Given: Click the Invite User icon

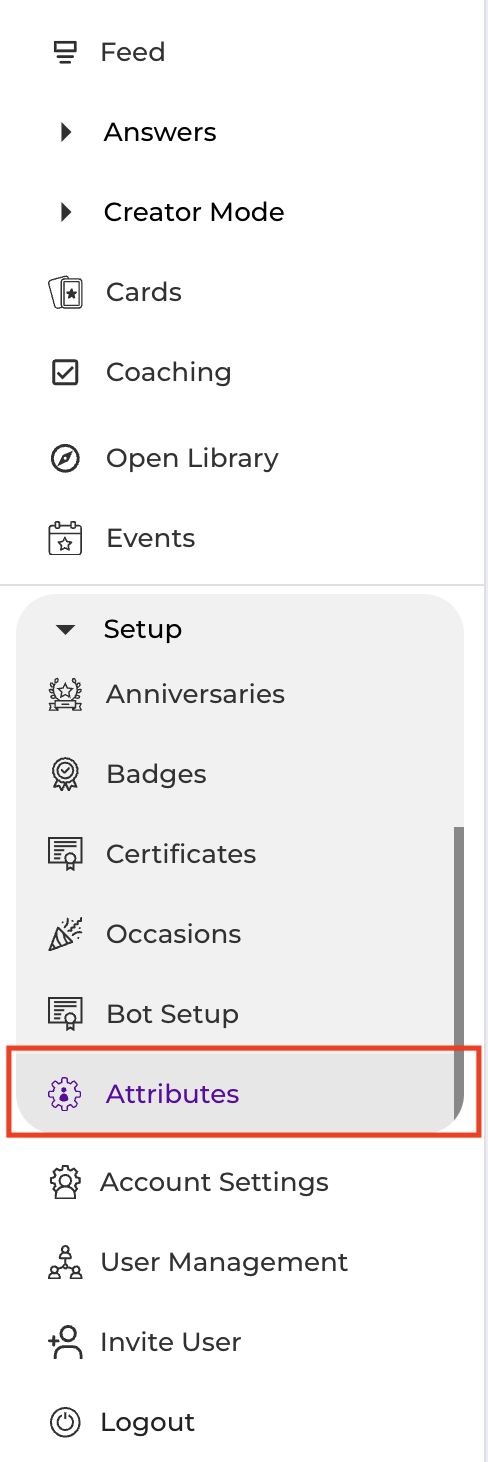Looking at the screenshot, I should [x=65, y=1342].
